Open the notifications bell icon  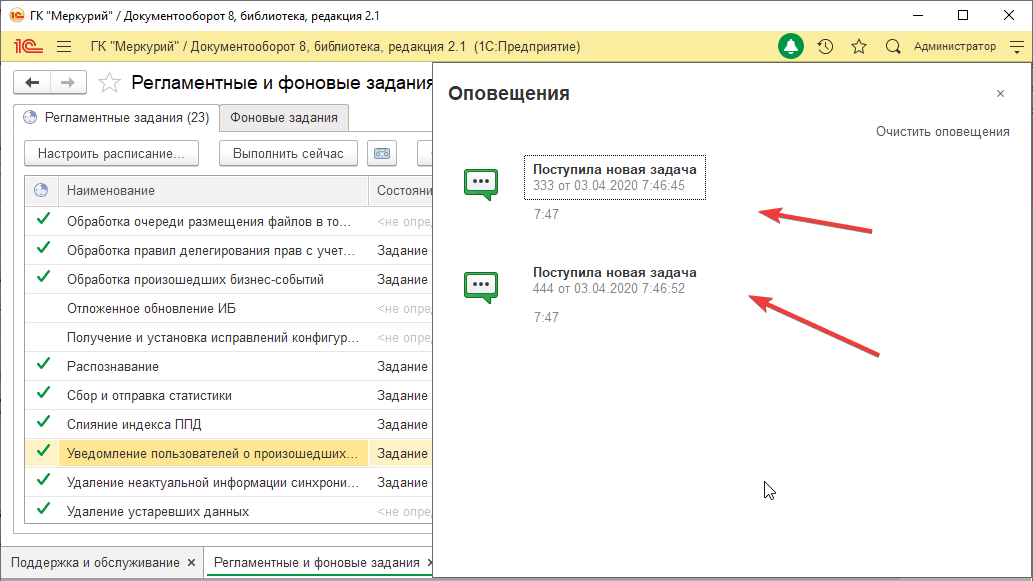point(791,47)
